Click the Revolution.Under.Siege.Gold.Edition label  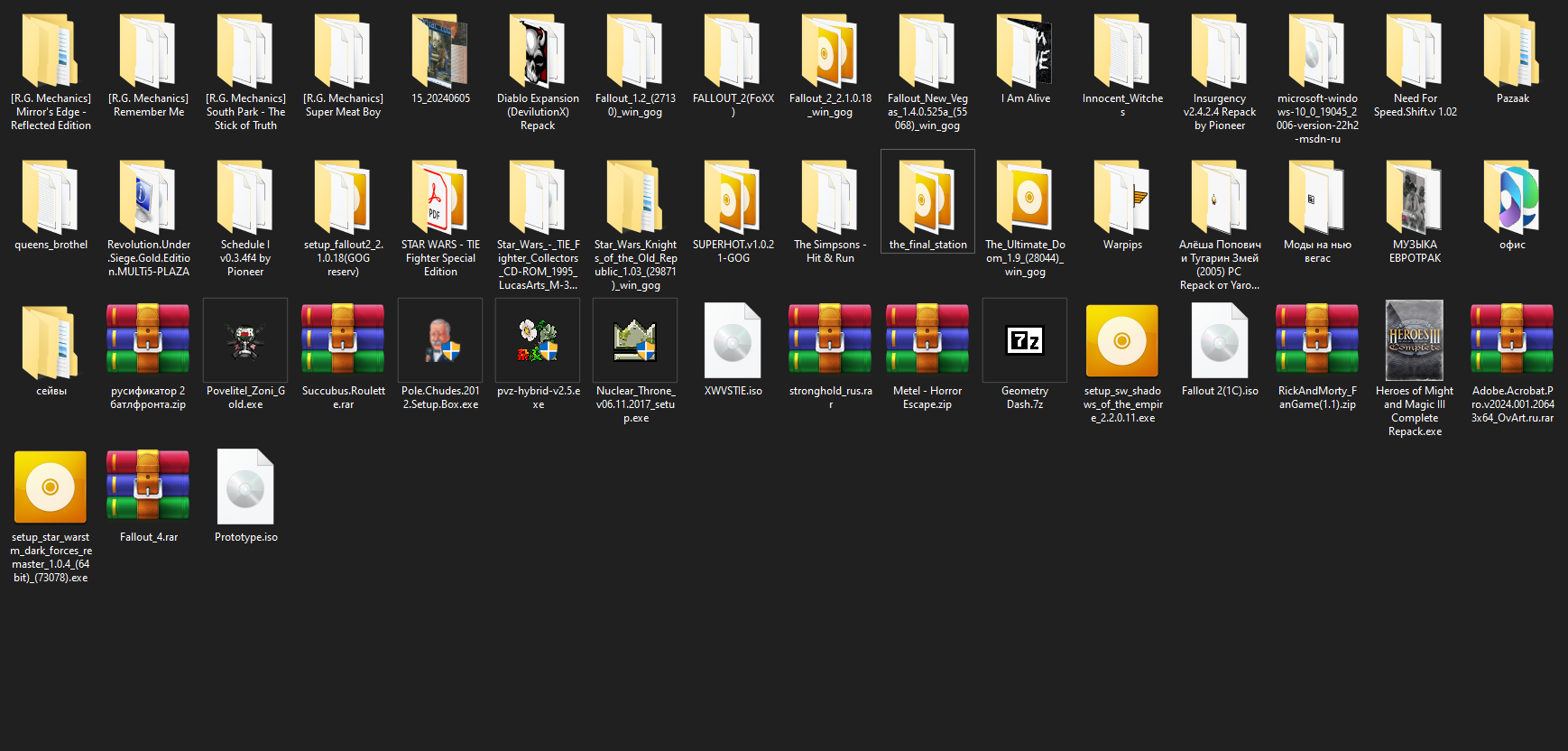(148, 258)
